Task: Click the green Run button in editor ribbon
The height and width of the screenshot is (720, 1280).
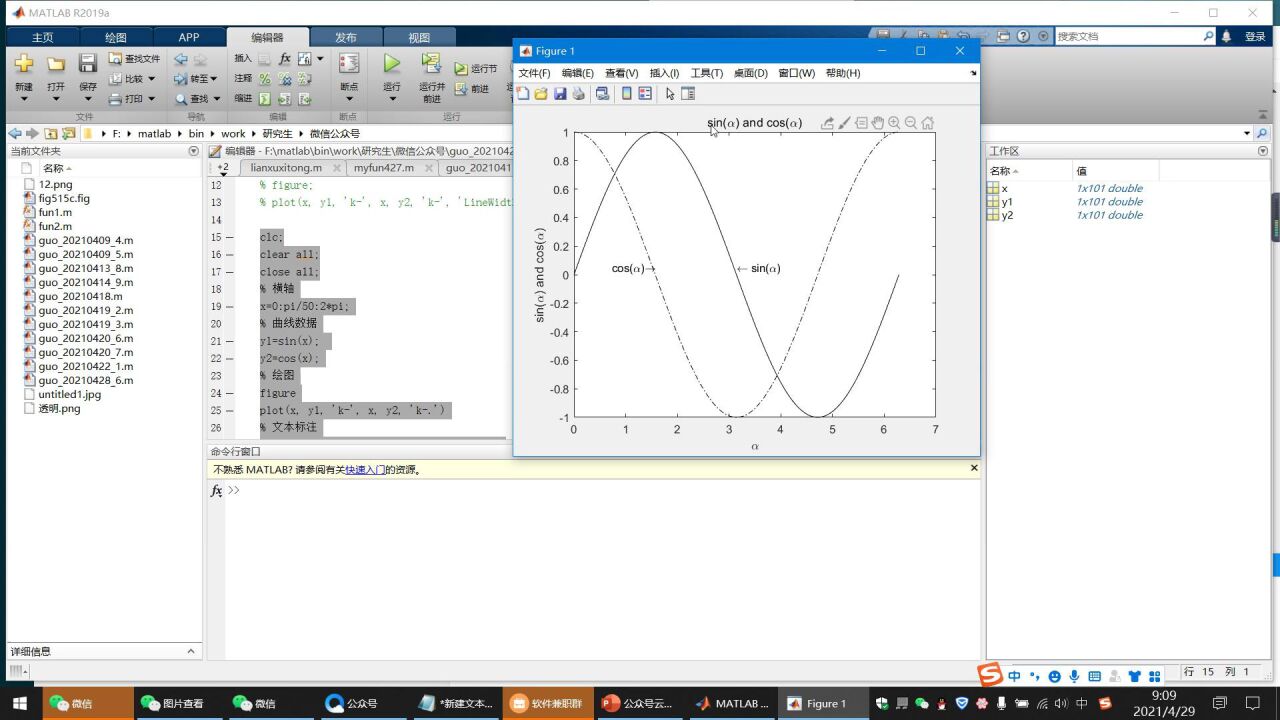Action: tap(391, 64)
